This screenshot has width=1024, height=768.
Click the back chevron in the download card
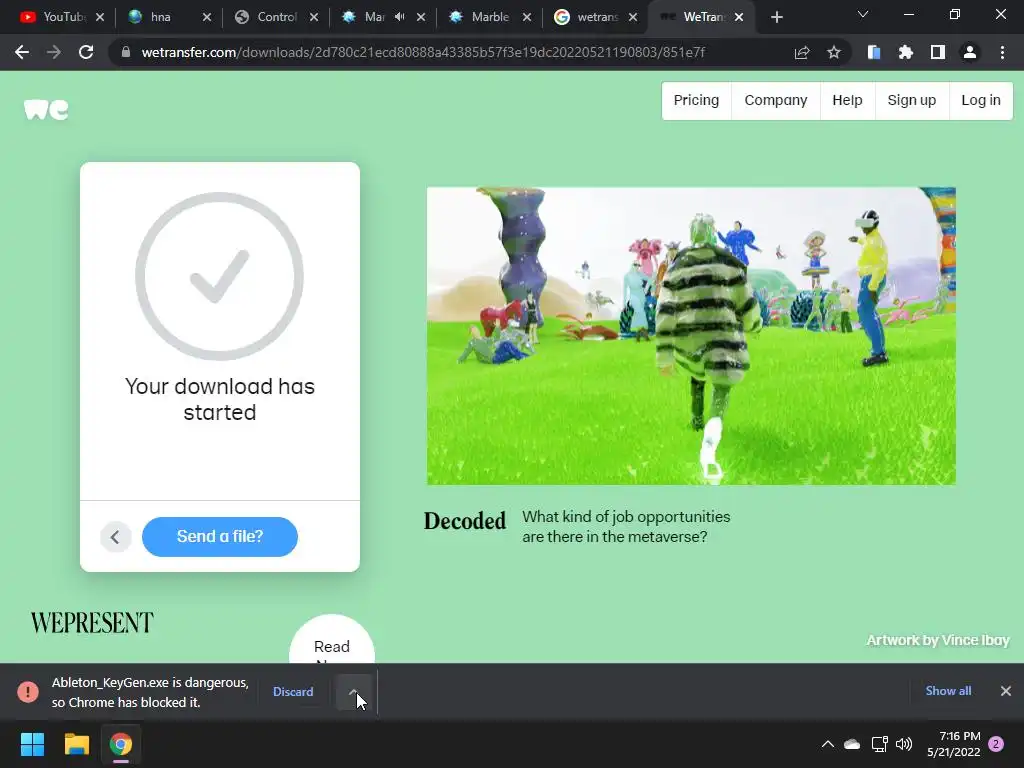116,537
